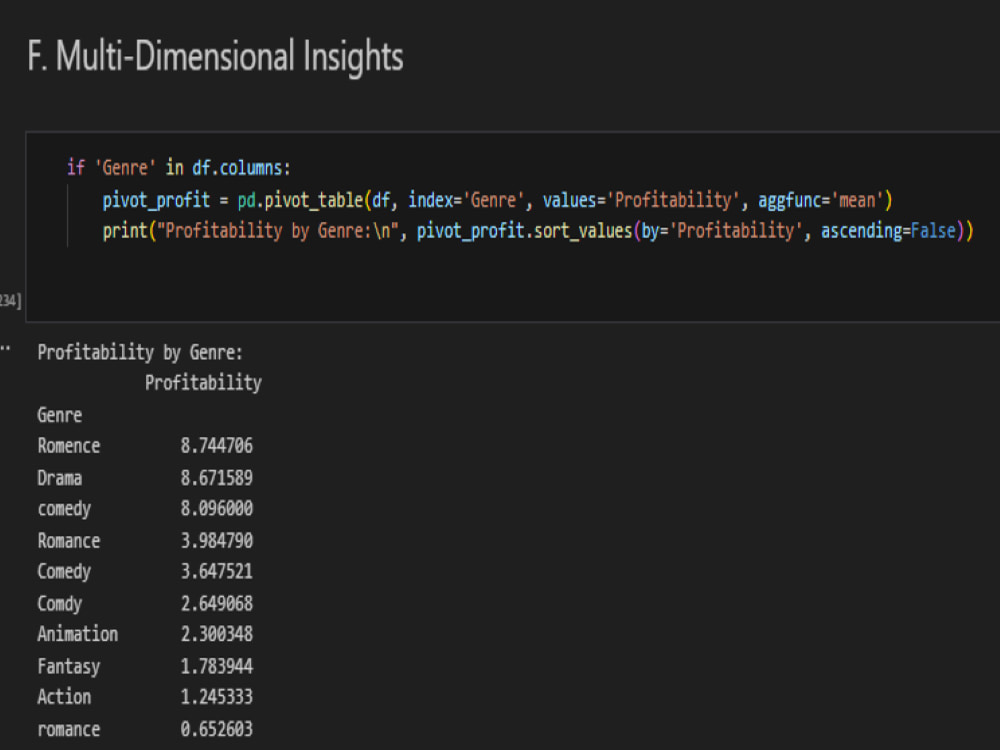
Task: Click the Profitability column header in output
Action: [x=203, y=383]
